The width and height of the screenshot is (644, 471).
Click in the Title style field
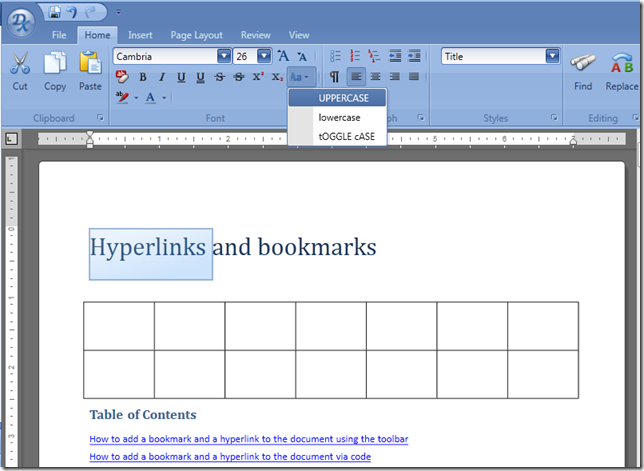click(x=494, y=56)
